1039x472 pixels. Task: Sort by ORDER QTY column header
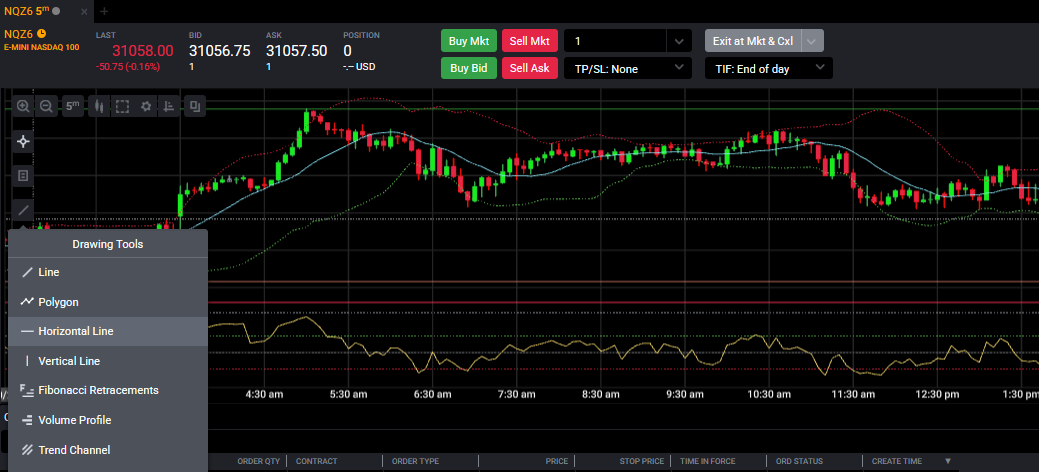[259, 461]
